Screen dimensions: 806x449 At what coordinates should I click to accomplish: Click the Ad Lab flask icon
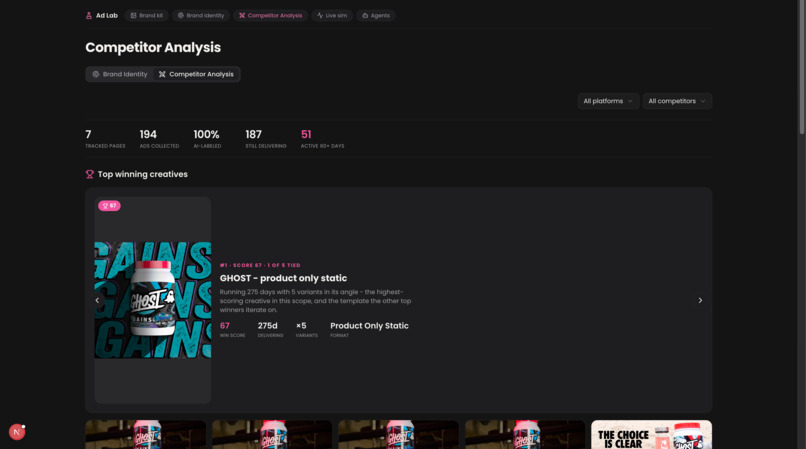tap(89, 15)
